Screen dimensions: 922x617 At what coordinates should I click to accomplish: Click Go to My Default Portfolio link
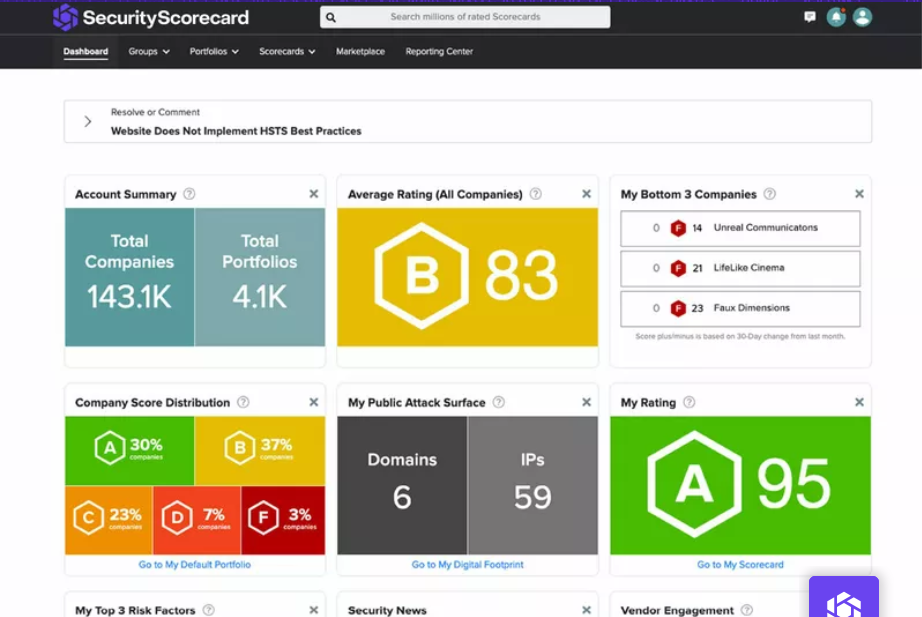tap(195, 565)
